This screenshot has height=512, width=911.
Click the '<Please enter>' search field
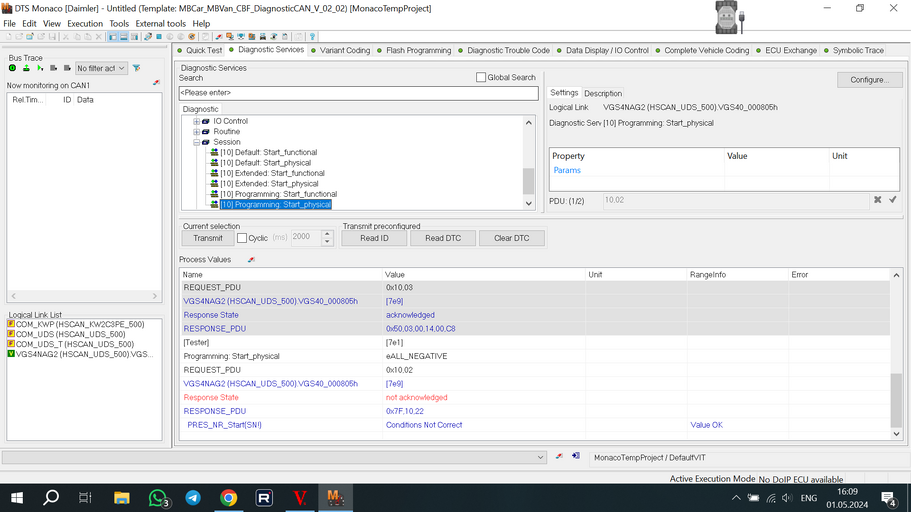[x=358, y=93]
